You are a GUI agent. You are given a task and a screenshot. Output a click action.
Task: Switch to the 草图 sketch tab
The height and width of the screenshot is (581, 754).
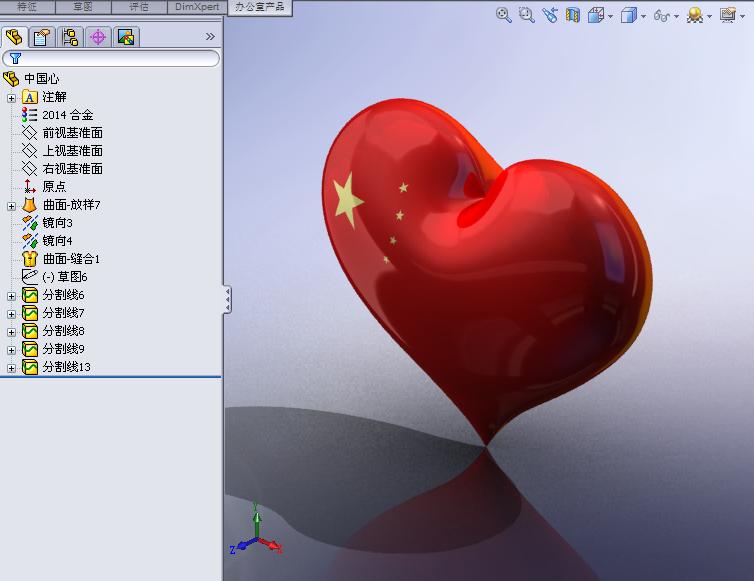point(83,7)
